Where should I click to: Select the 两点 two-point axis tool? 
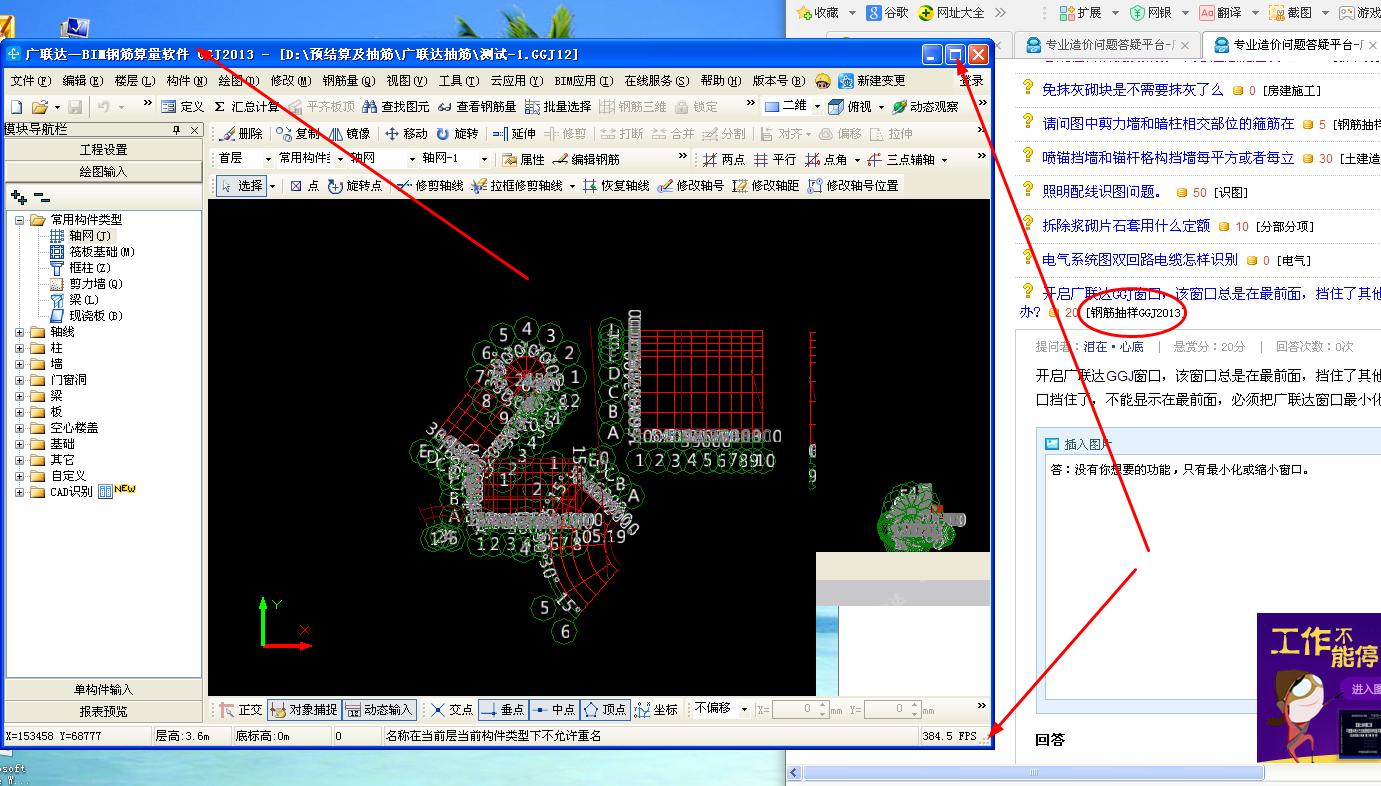click(723, 159)
